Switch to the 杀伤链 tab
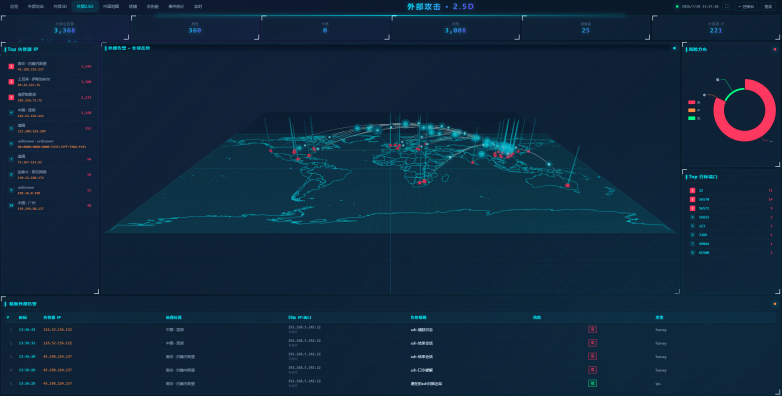The width and height of the screenshot is (782, 396). (x=152, y=6)
